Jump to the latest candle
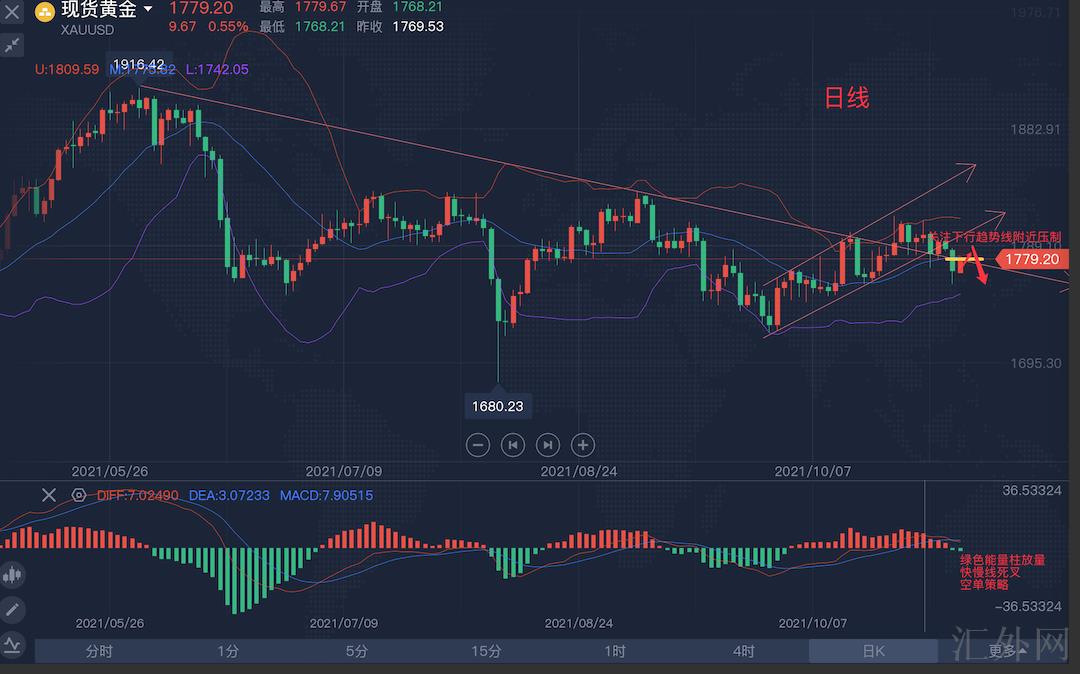 (x=548, y=445)
